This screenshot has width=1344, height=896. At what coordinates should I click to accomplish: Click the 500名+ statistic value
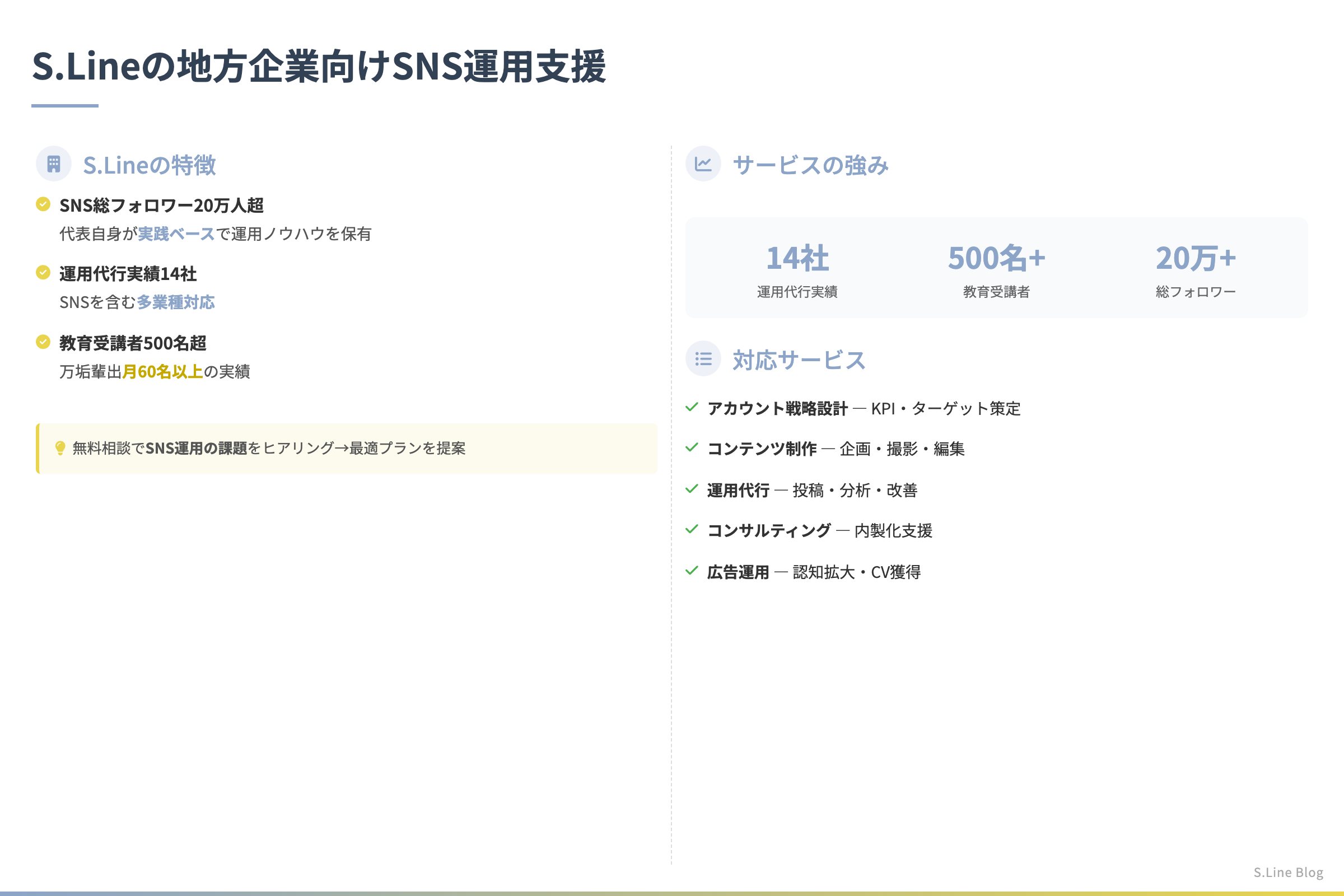coord(997,258)
